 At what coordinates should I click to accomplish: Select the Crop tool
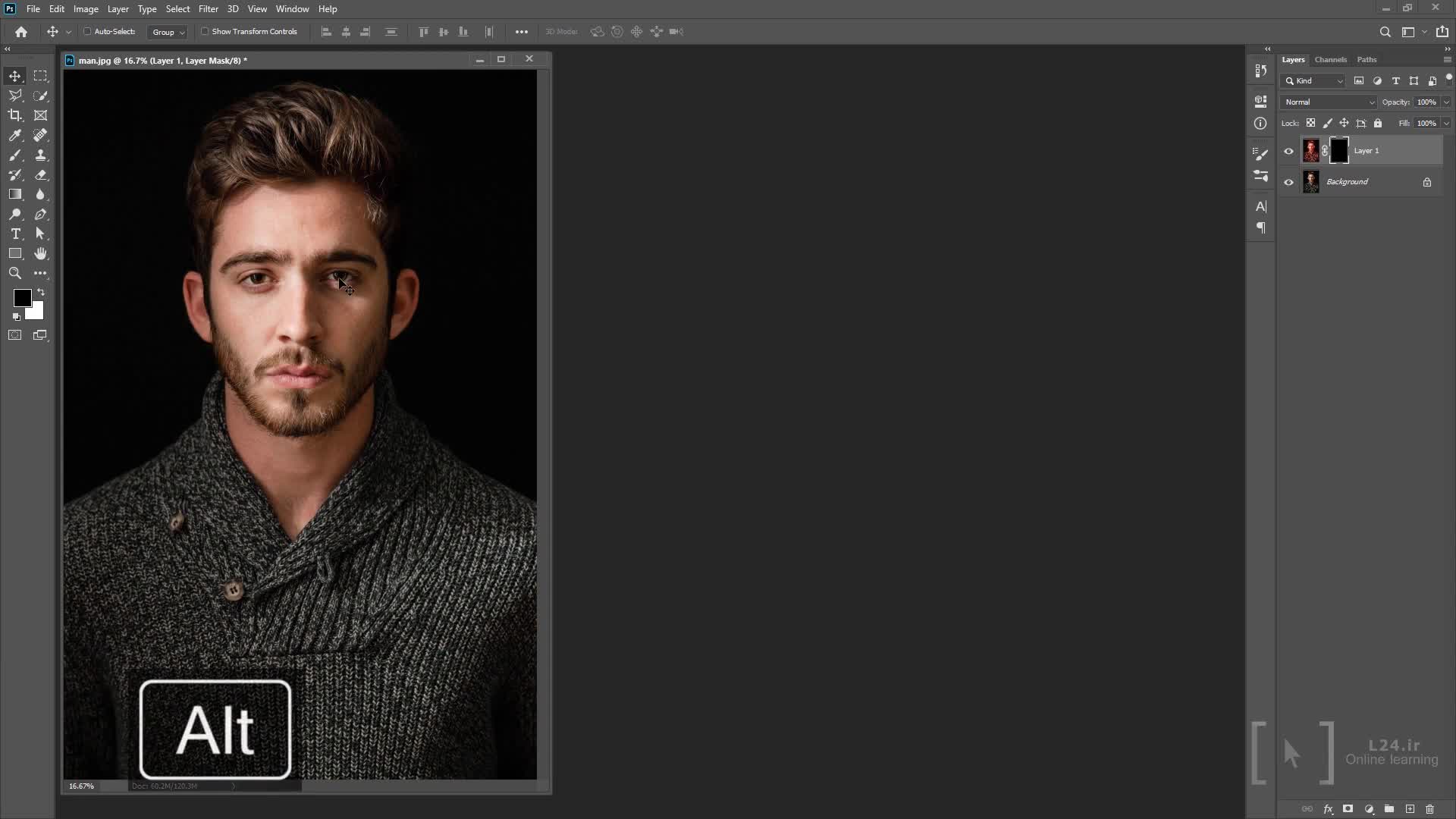15,115
